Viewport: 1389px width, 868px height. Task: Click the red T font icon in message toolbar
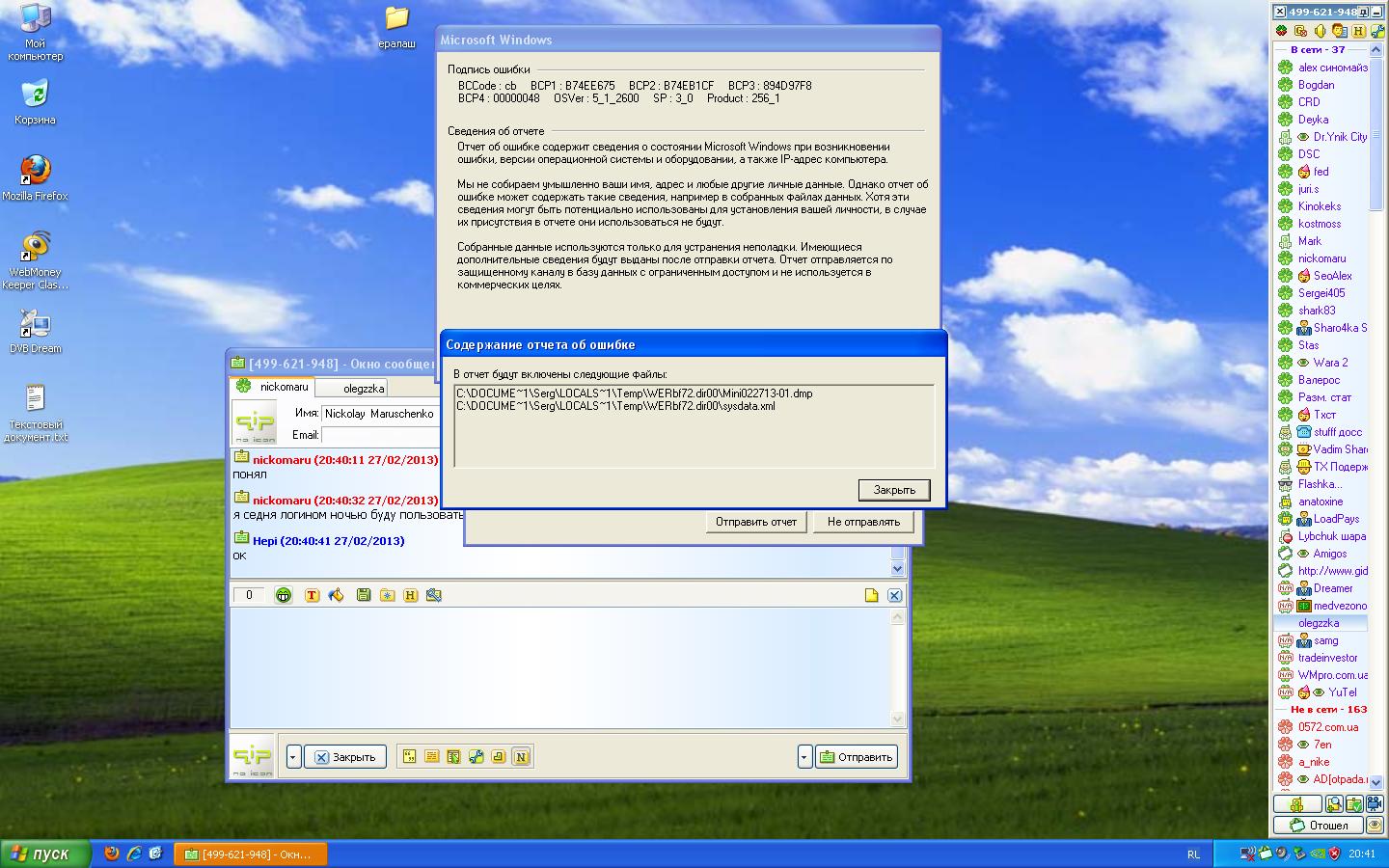[312, 595]
